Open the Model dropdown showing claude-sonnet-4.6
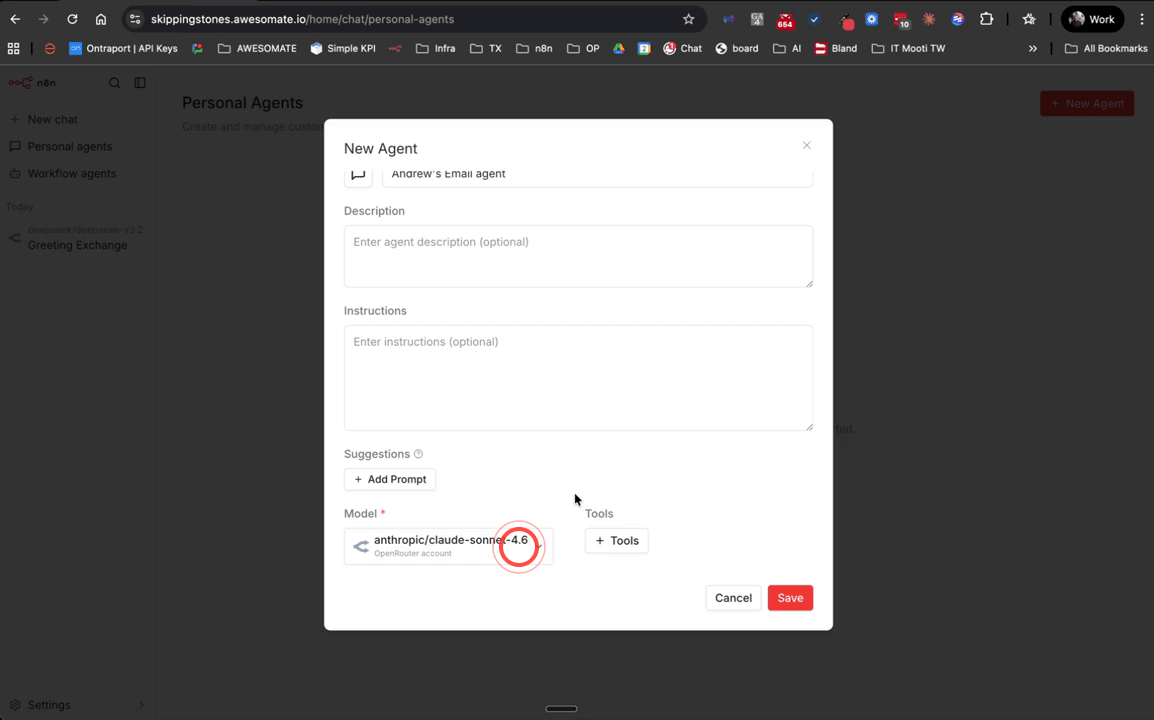The width and height of the screenshot is (1154, 720). point(449,546)
